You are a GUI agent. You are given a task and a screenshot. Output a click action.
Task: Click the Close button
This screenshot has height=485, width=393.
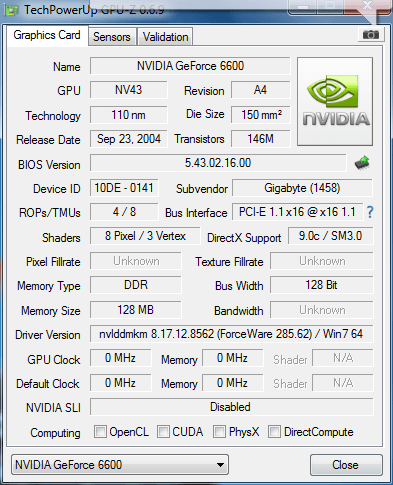coord(346,465)
